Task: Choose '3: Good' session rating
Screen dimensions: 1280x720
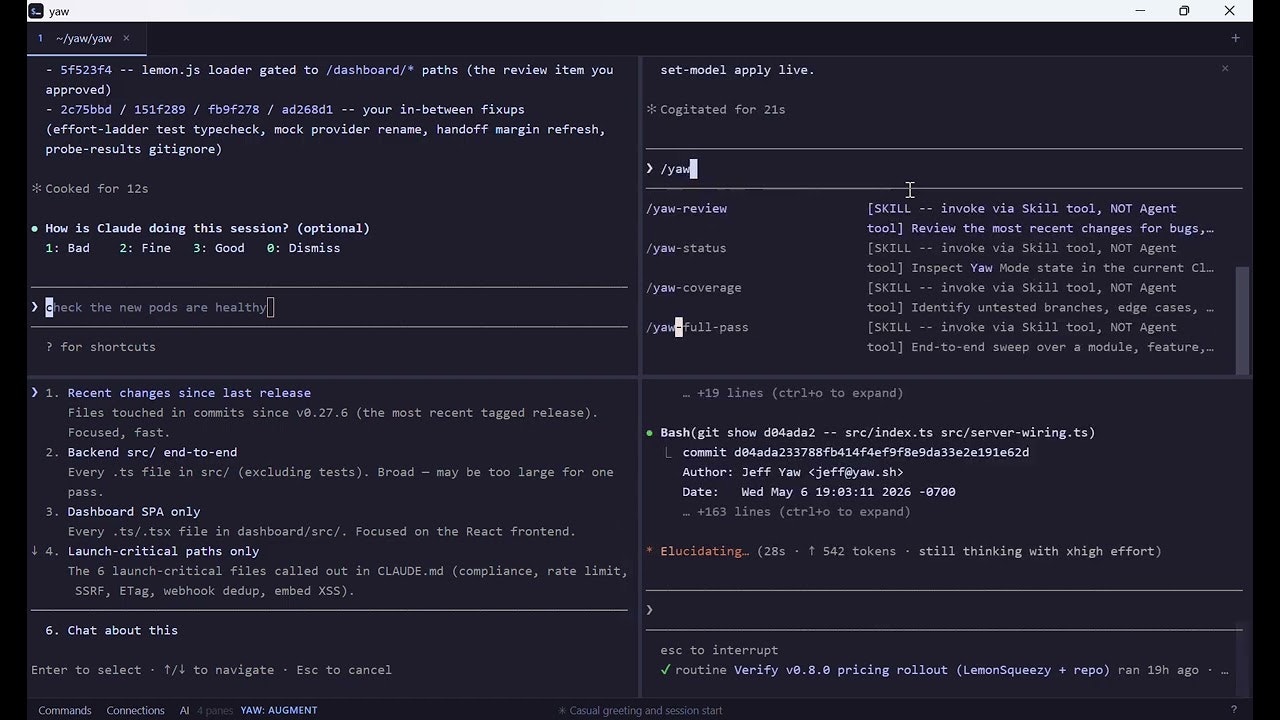Action: pos(219,248)
